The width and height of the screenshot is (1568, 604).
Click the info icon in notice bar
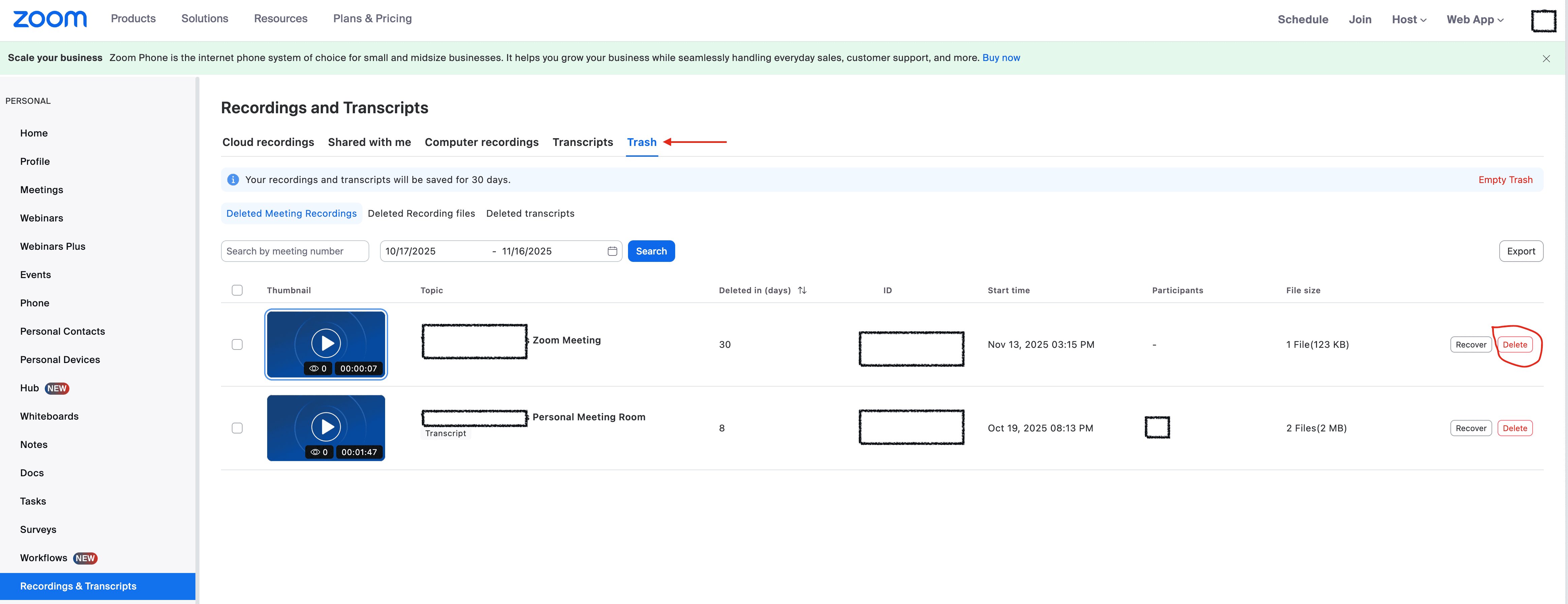click(x=232, y=180)
